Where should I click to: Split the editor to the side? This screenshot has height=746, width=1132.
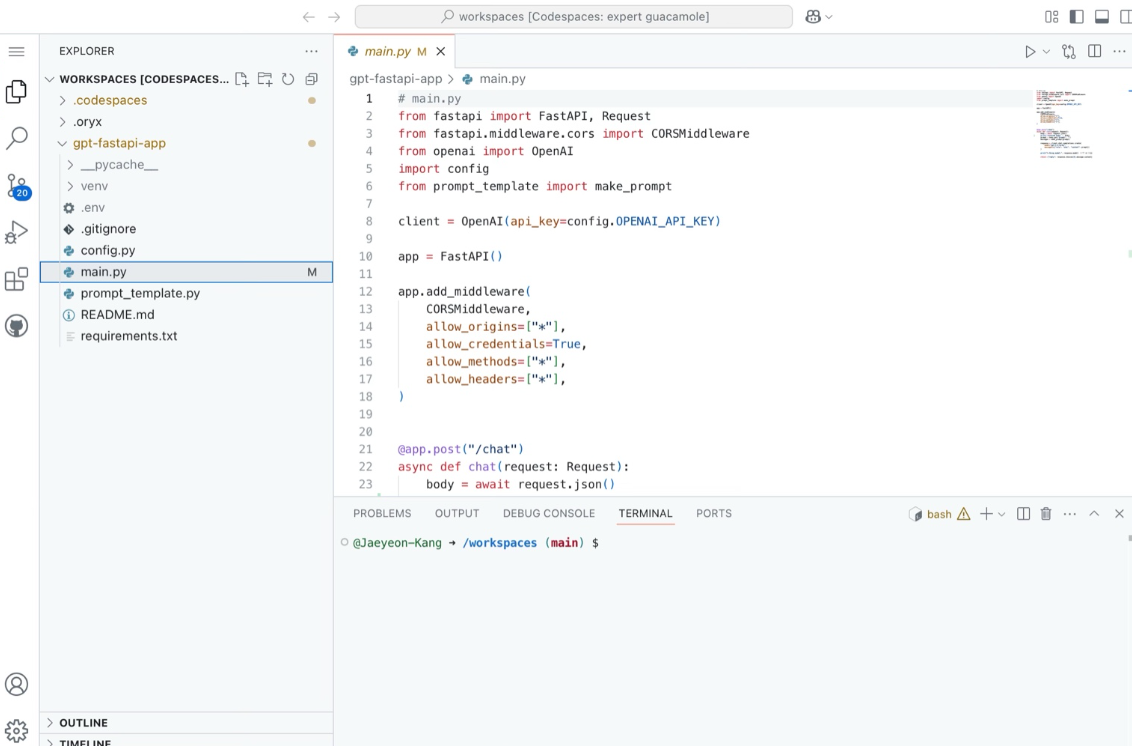pyautogui.click(x=1093, y=50)
